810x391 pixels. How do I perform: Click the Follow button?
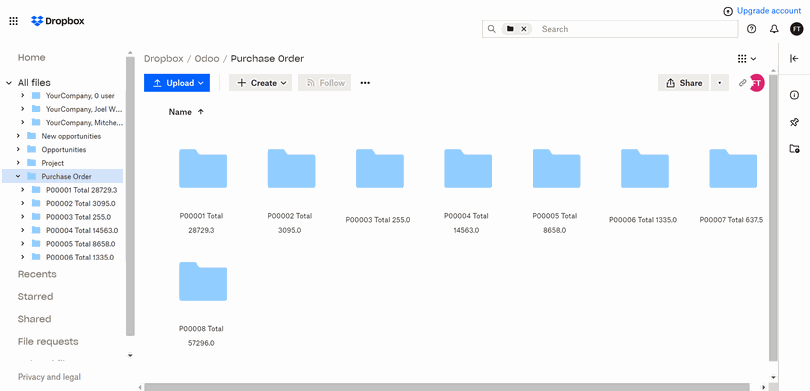pos(324,83)
